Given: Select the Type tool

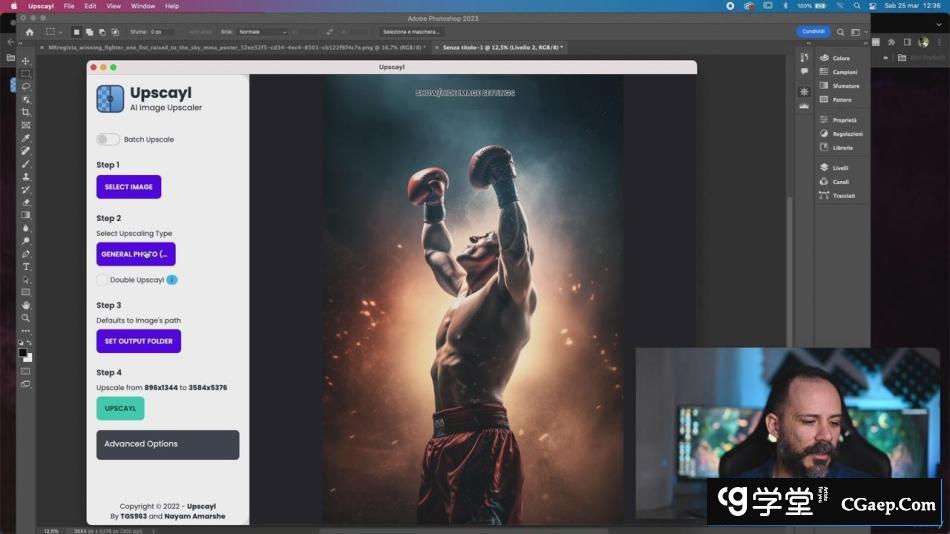Looking at the screenshot, I should [x=26, y=267].
